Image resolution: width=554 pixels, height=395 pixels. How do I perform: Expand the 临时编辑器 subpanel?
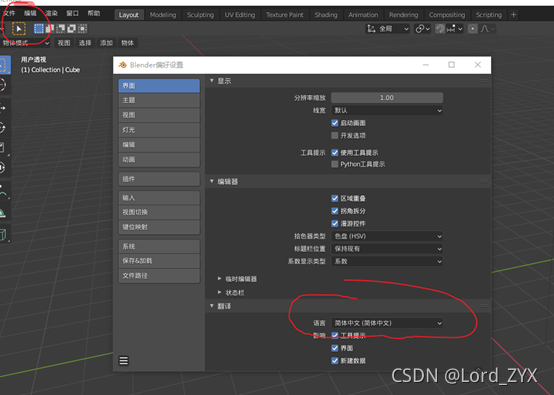point(219,279)
